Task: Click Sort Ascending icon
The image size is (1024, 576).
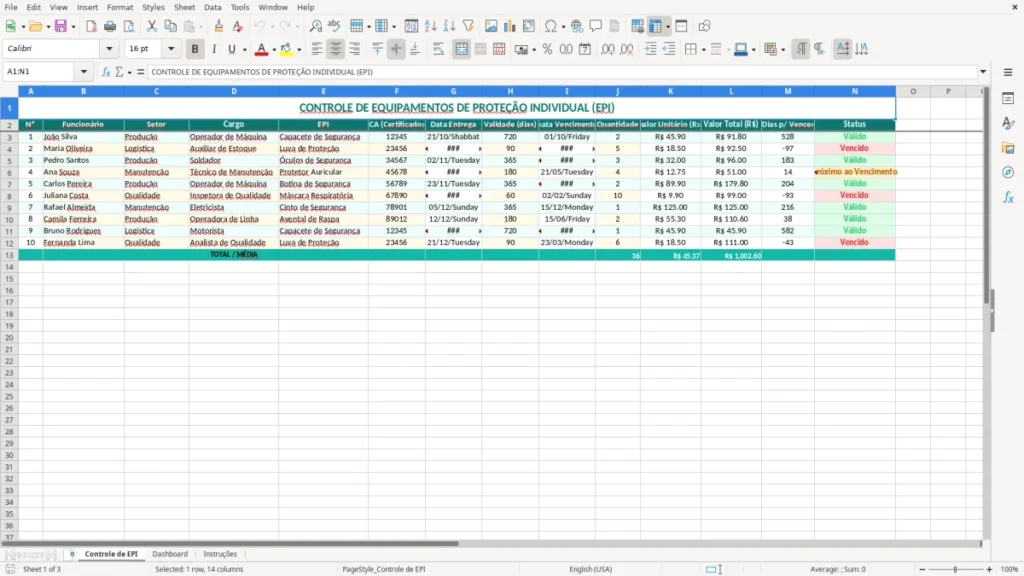Action: [x=430, y=26]
